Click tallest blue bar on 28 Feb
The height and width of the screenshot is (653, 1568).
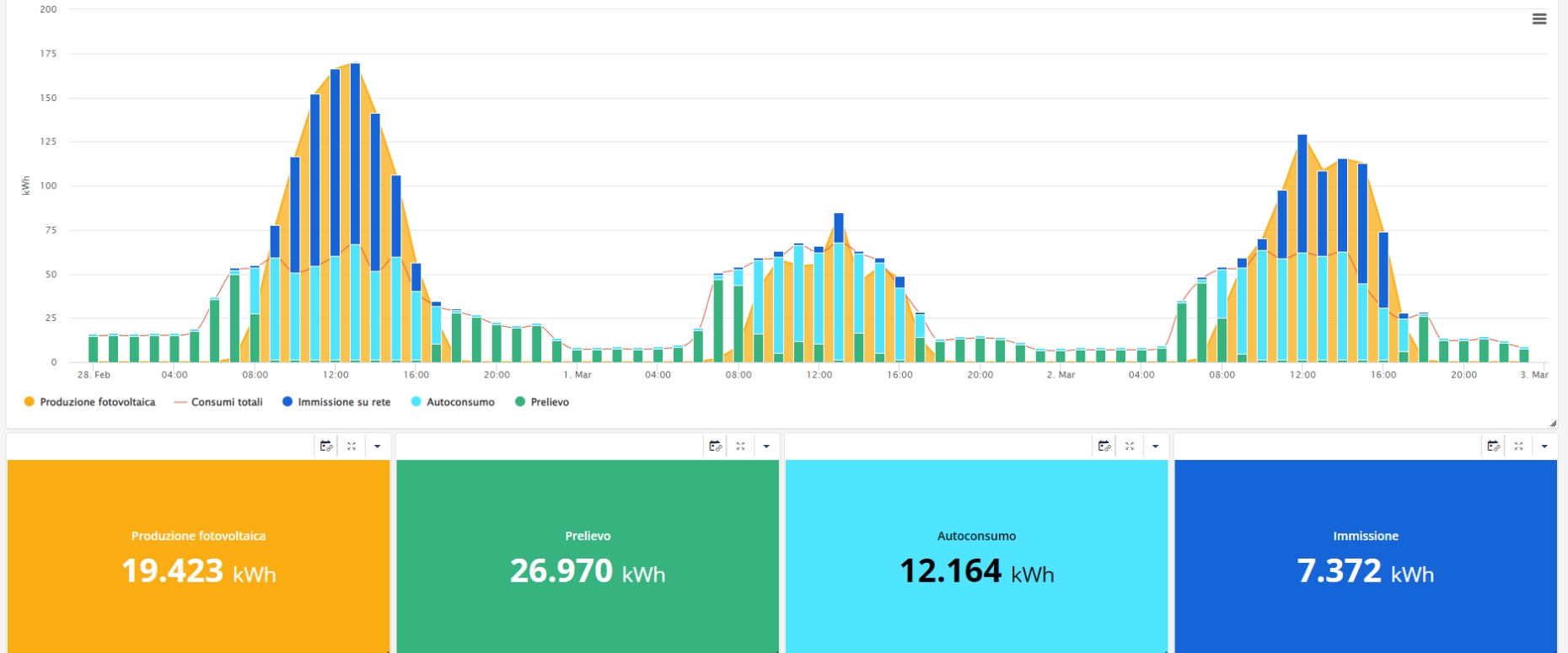(x=355, y=153)
